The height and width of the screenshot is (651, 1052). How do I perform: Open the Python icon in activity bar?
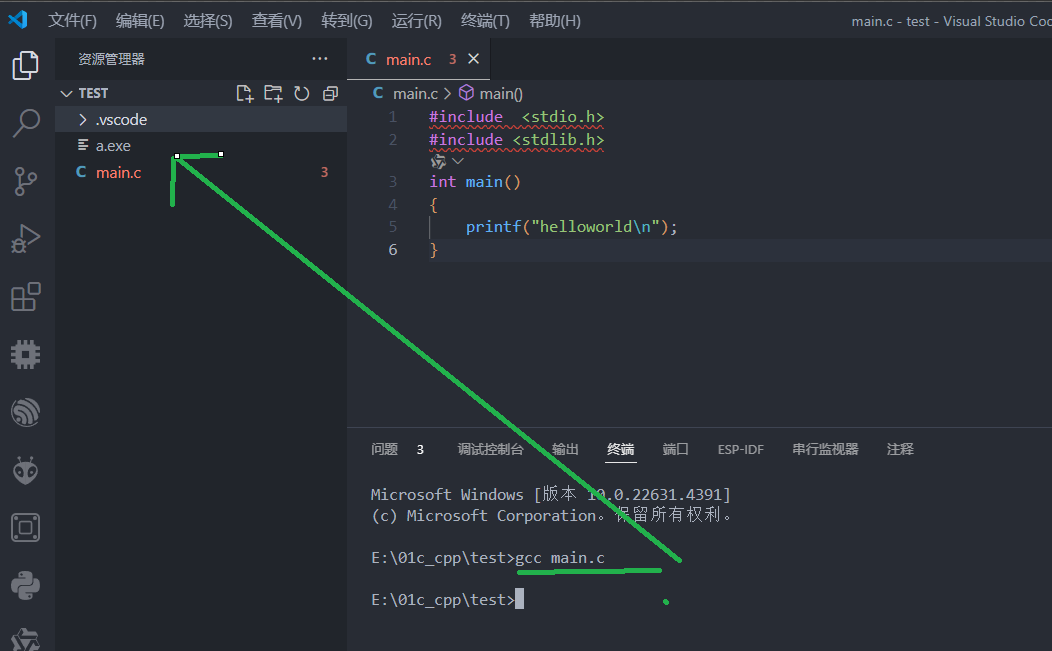[x=25, y=584]
